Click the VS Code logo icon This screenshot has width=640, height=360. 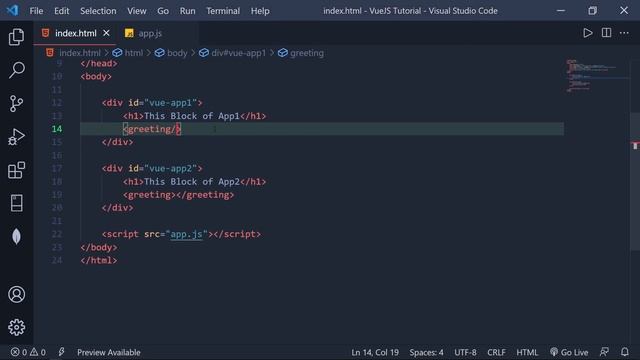pyautogui.click(x=13, y=10)
